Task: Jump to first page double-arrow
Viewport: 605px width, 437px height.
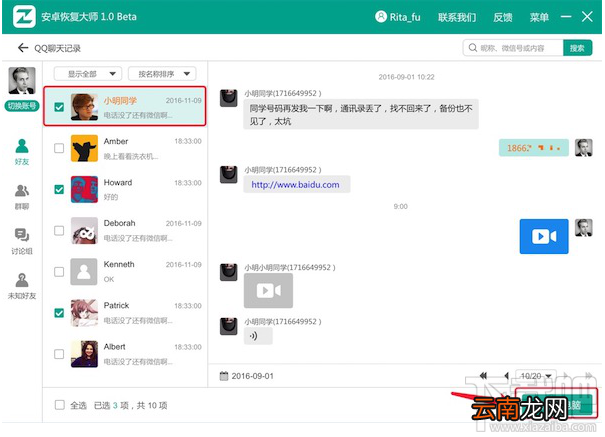Action: (x=483, y=375)
